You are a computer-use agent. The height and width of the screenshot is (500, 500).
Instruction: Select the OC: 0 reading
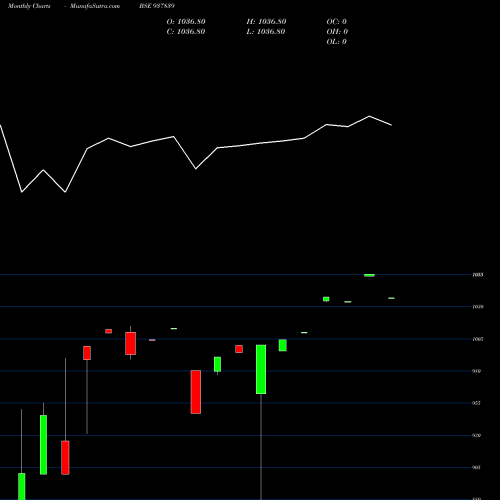(x=337, y=22)
